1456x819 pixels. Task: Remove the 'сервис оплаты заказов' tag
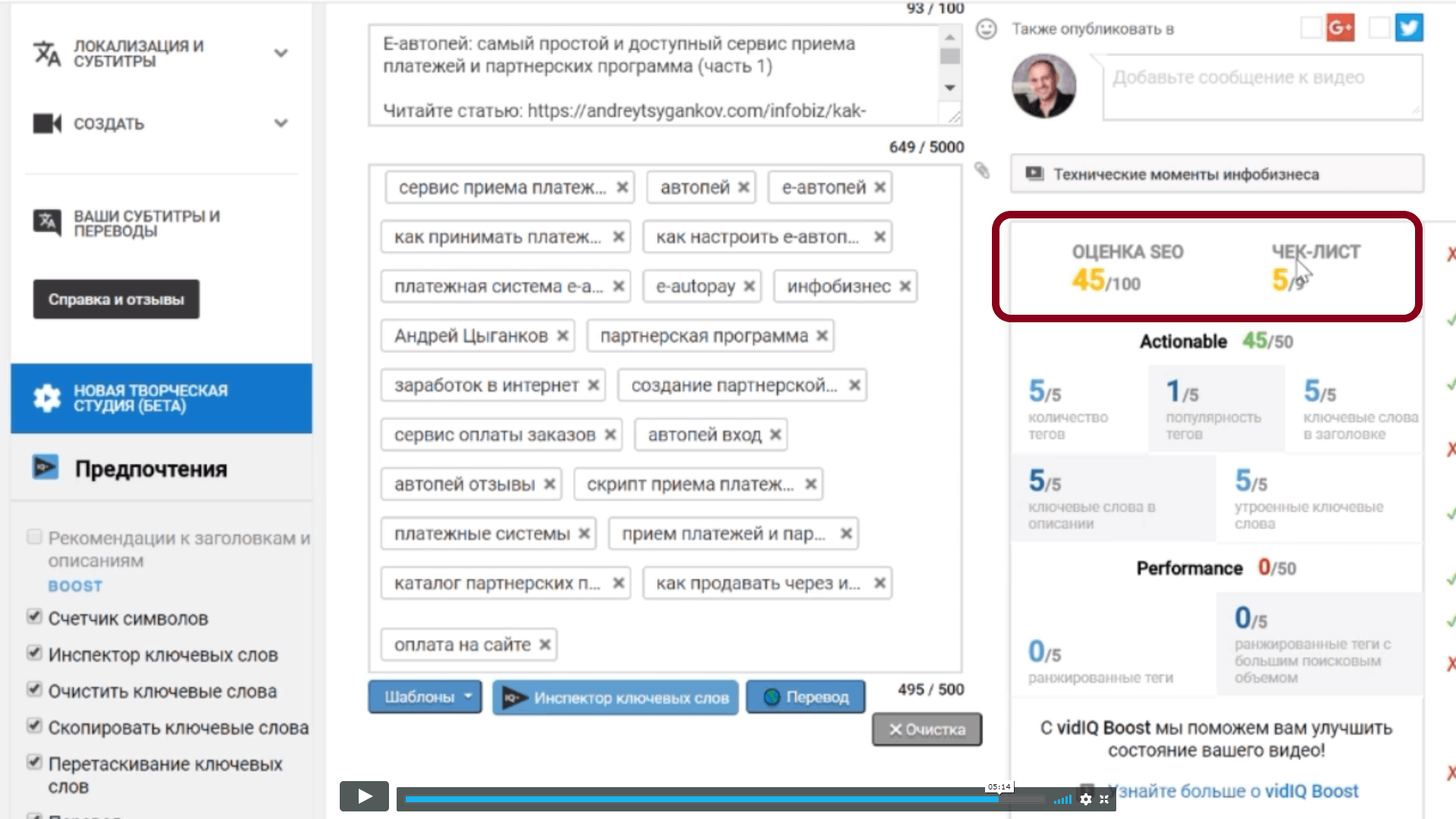pos(610,435)
